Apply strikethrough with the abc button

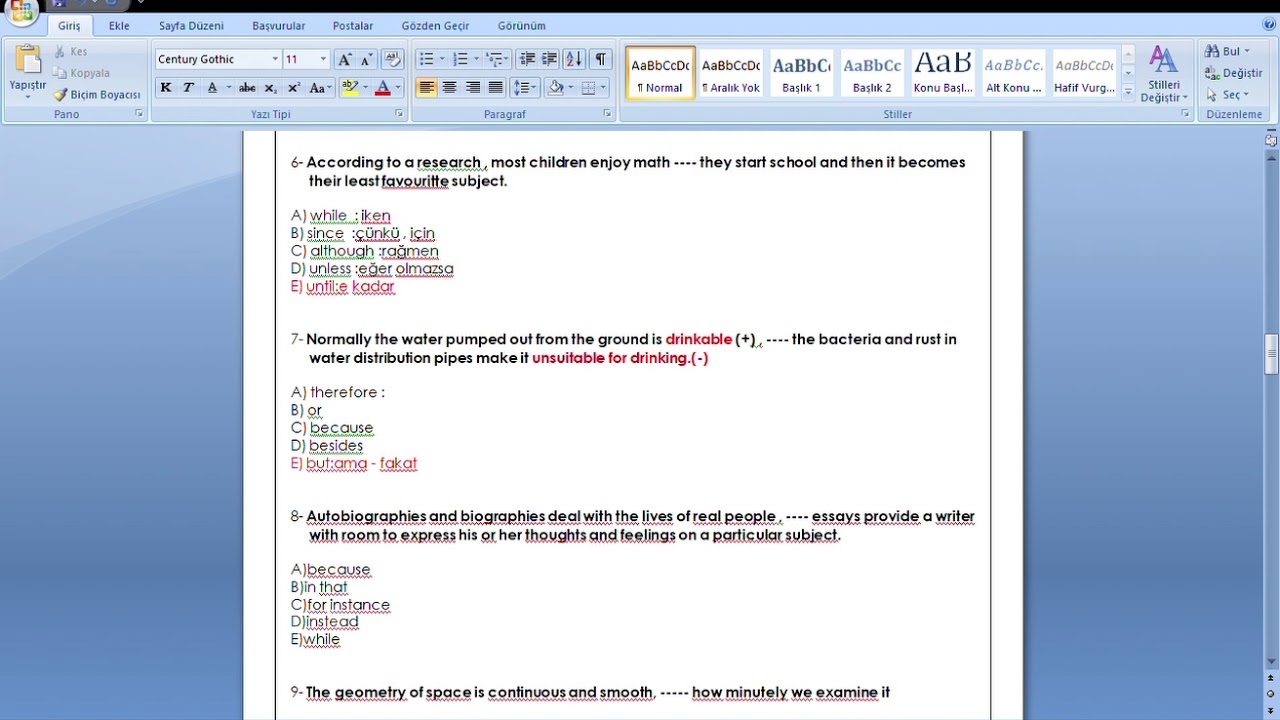pos(247,88)
